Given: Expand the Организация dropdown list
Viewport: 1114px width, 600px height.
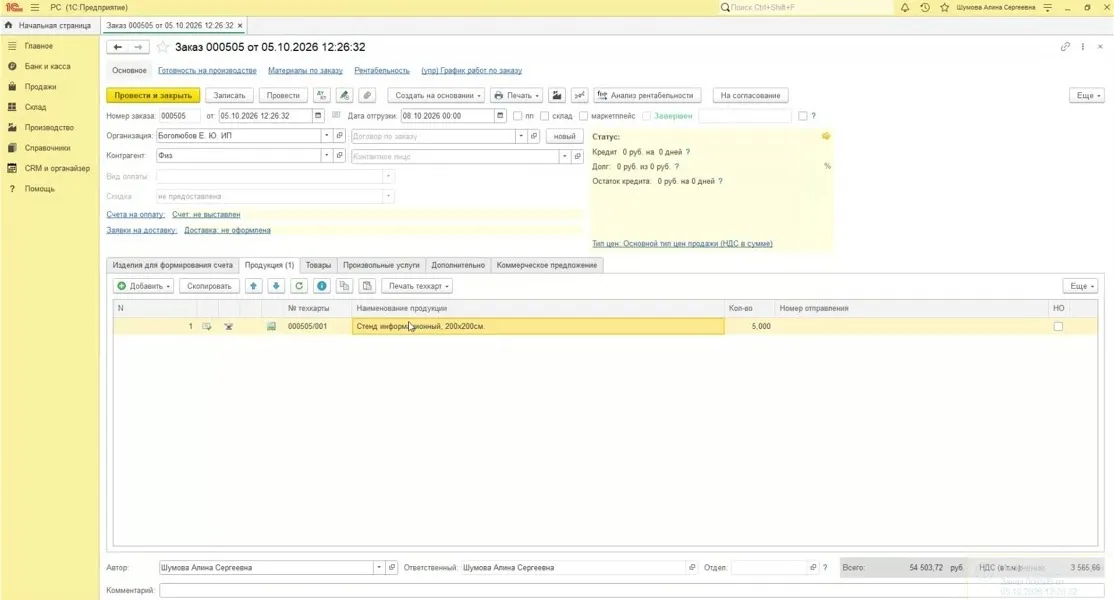Looking at the screenshot, I should click(x=327, y=136).
